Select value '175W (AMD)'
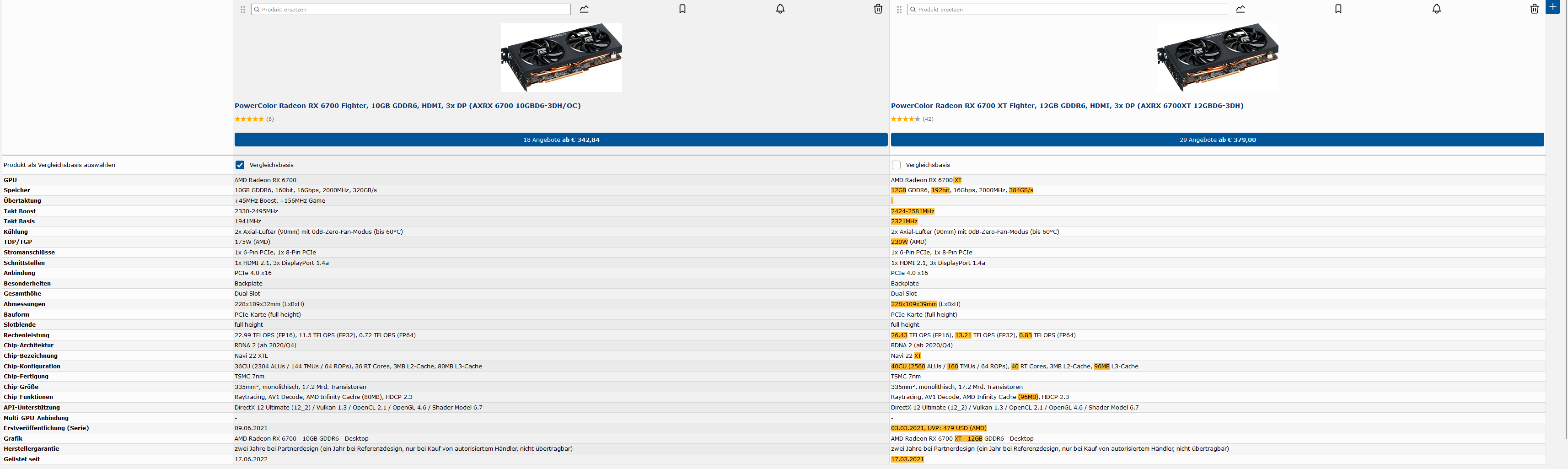Screen dimensions: 1568x469 252,243
